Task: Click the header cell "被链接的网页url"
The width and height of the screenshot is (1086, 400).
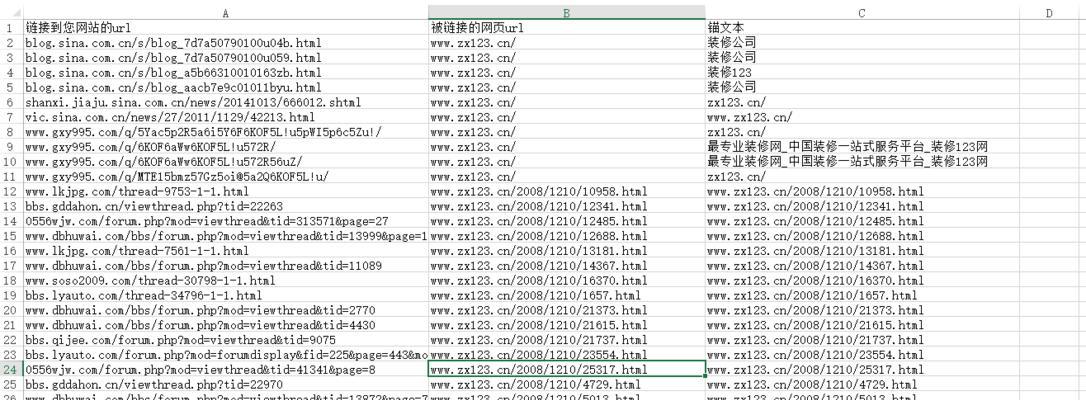Action: tap(477, 28)
